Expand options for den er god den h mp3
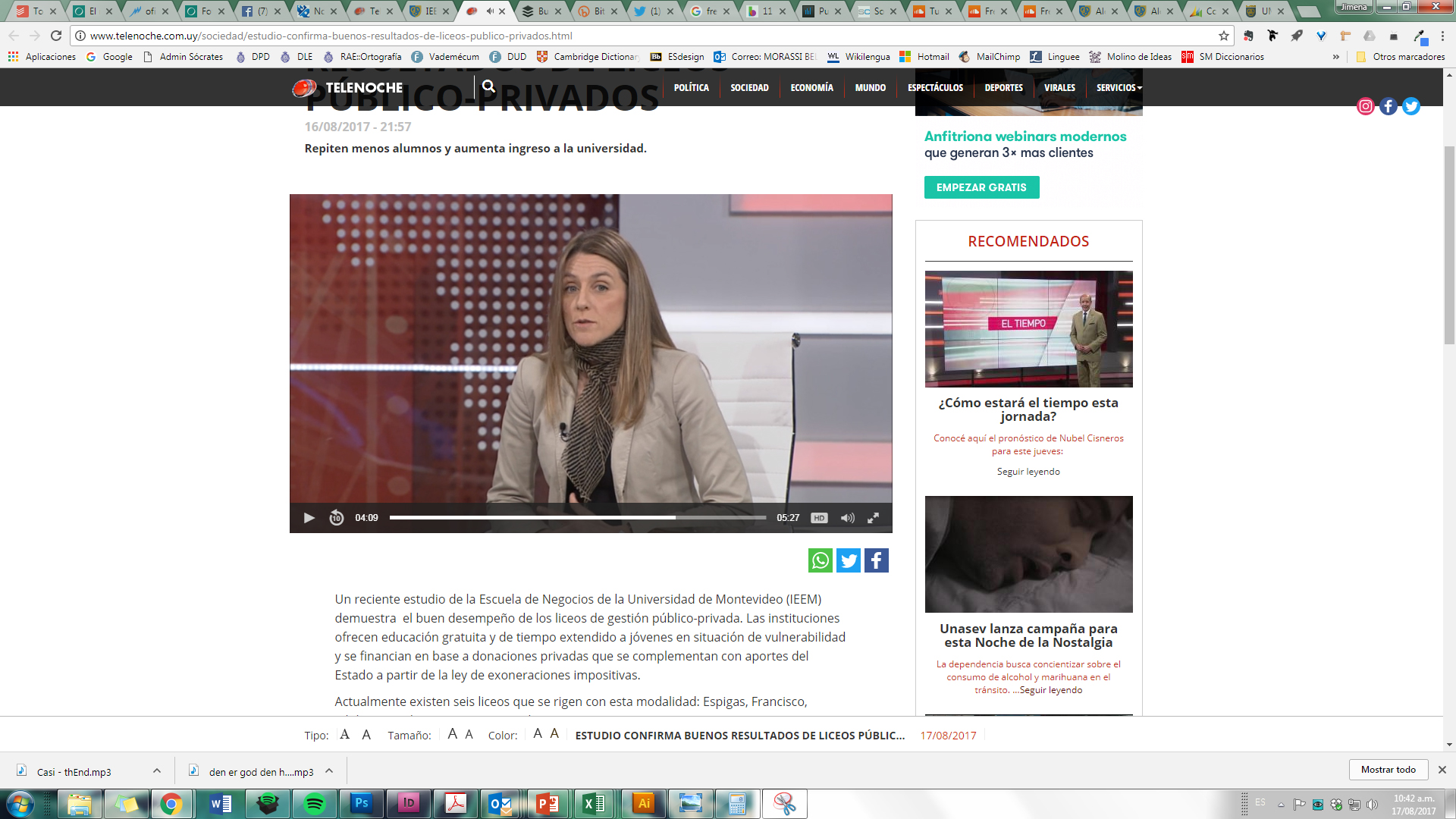Viewport: 1456px width, 819px height. click(329, 770)
